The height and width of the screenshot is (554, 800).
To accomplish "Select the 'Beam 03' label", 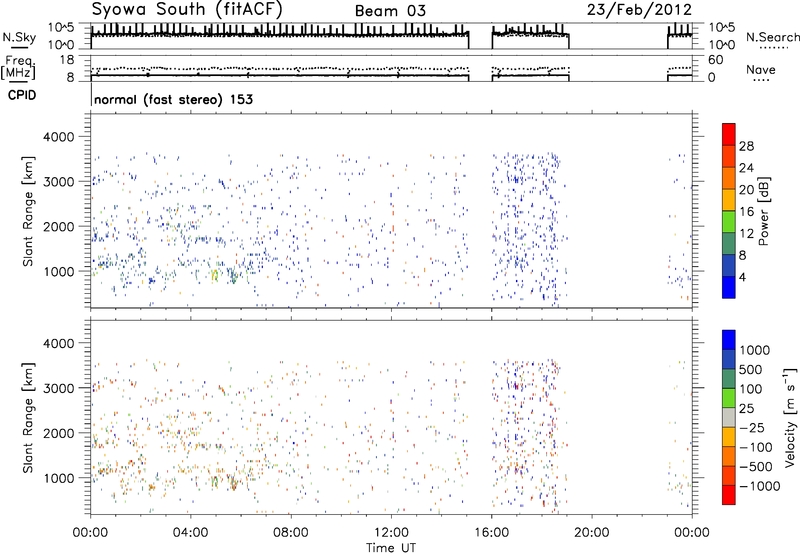I will pos(390,11).
